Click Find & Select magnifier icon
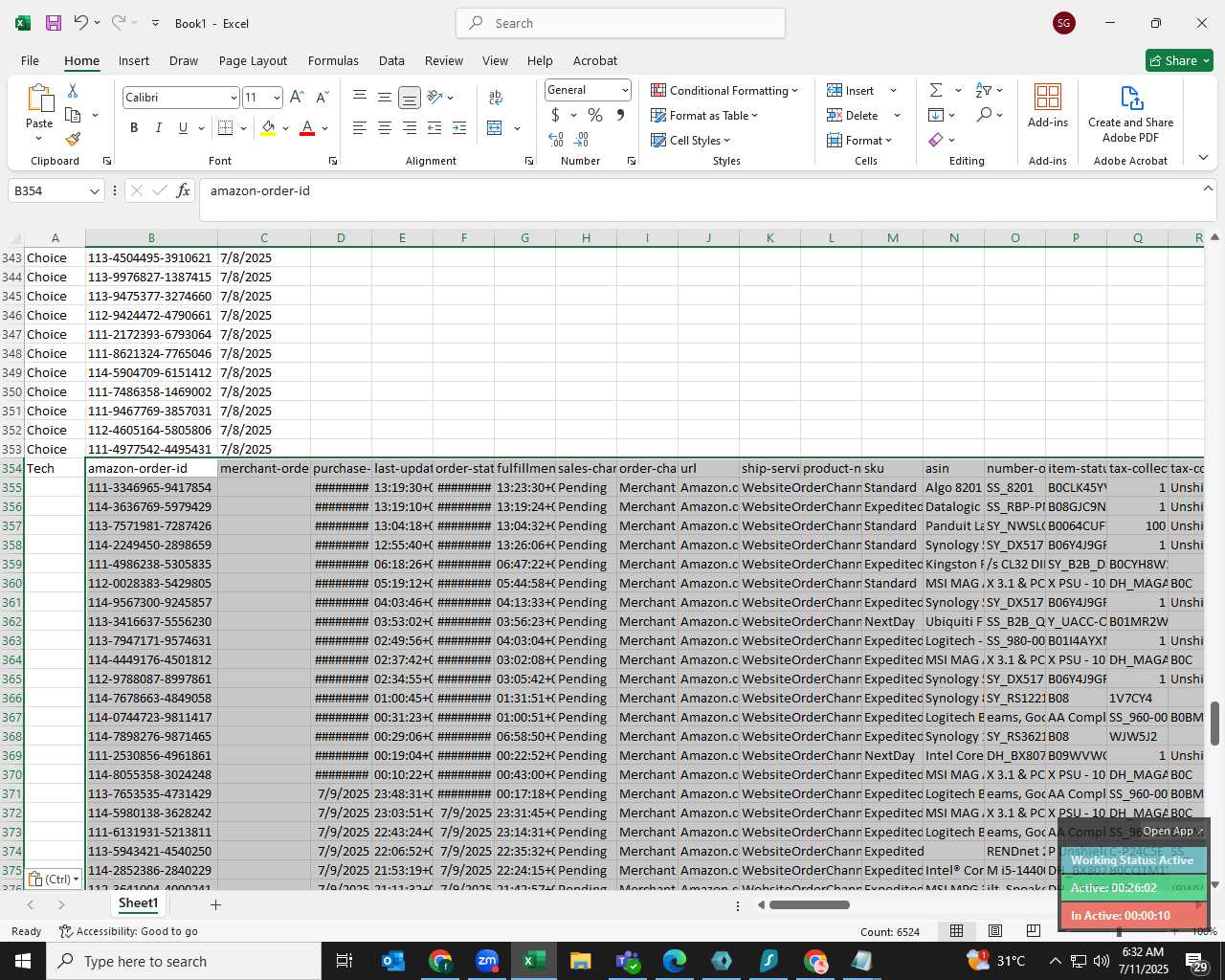 984,115
